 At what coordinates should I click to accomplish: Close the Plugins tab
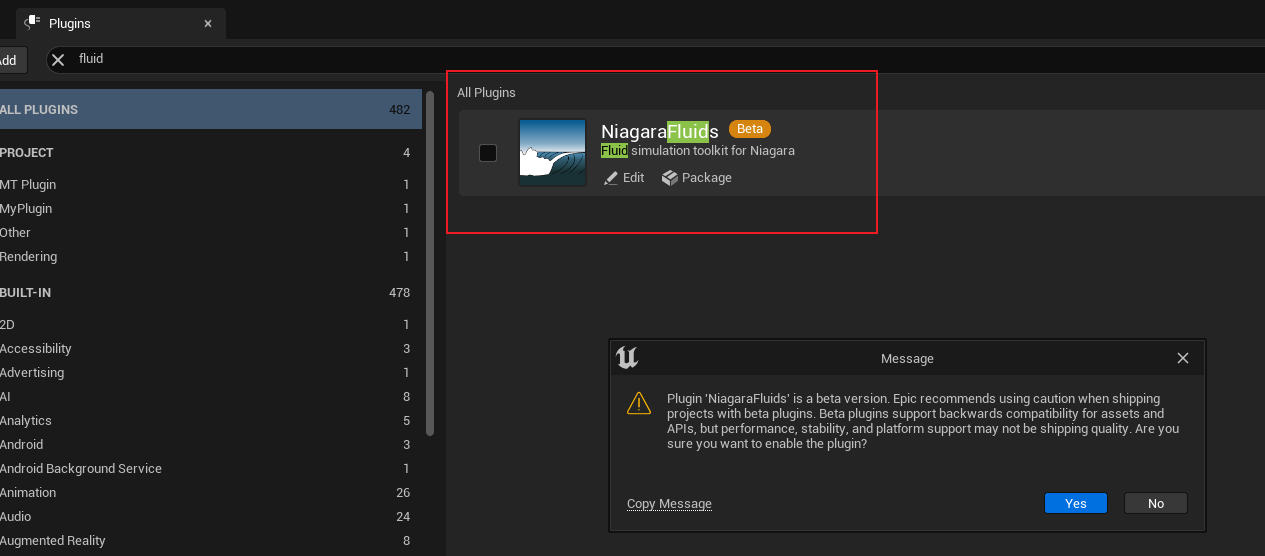(x=208, y=23)
